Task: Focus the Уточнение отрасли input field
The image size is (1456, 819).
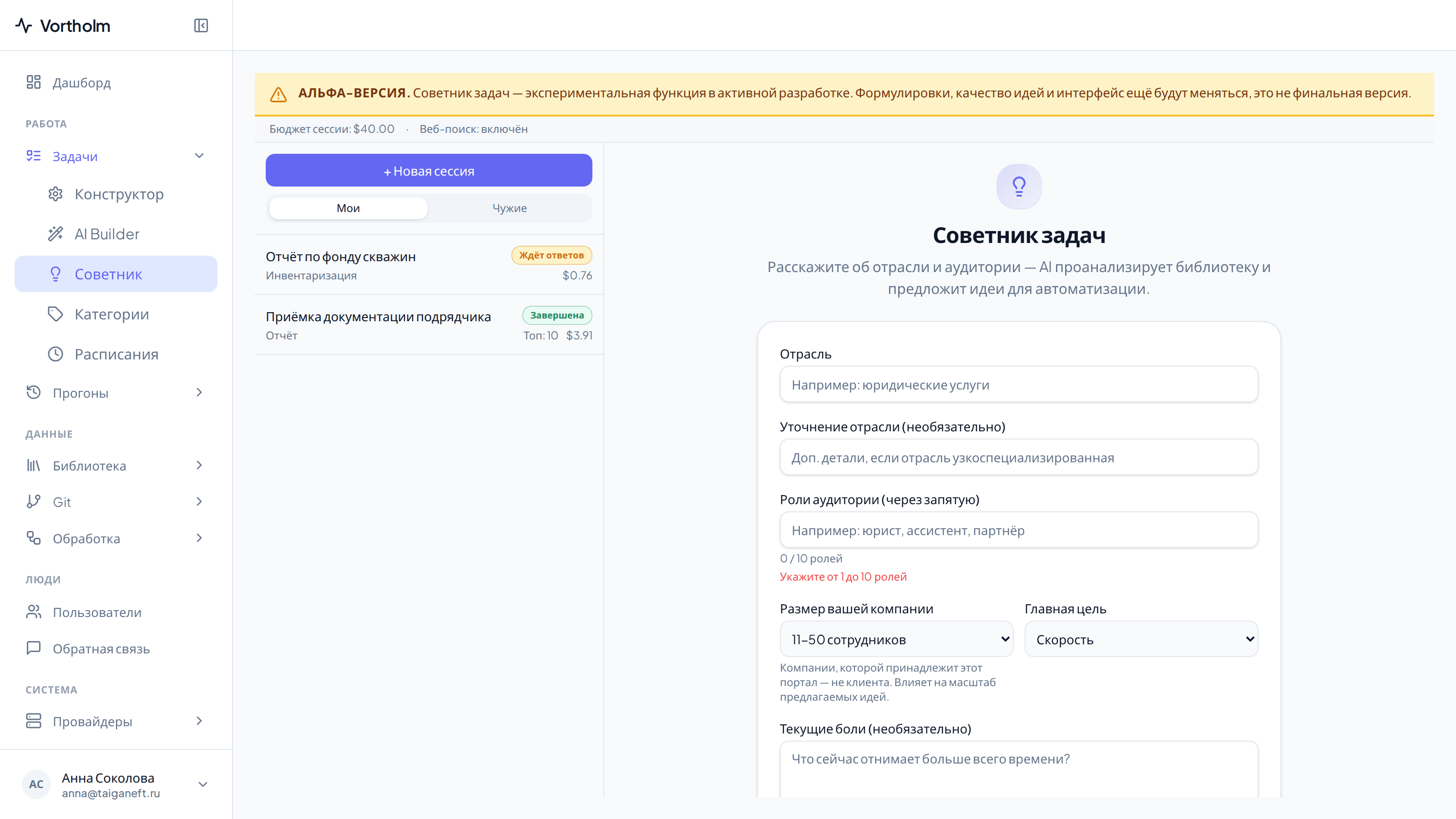Action: click(1019, 457)
